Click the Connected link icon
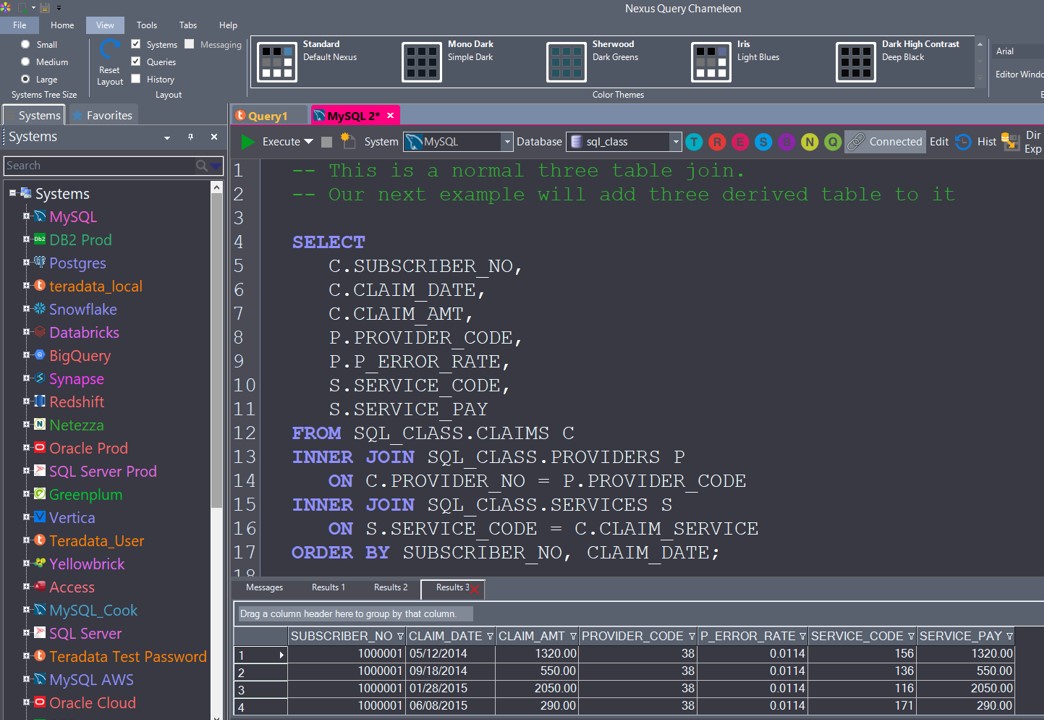 click(x=855, y=142)
